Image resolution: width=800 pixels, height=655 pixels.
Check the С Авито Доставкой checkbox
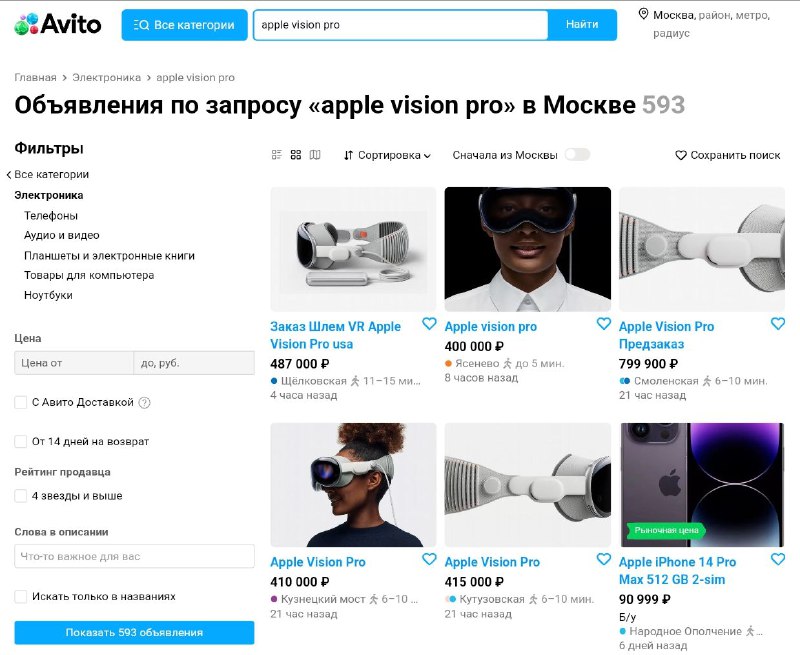[20, 402]
